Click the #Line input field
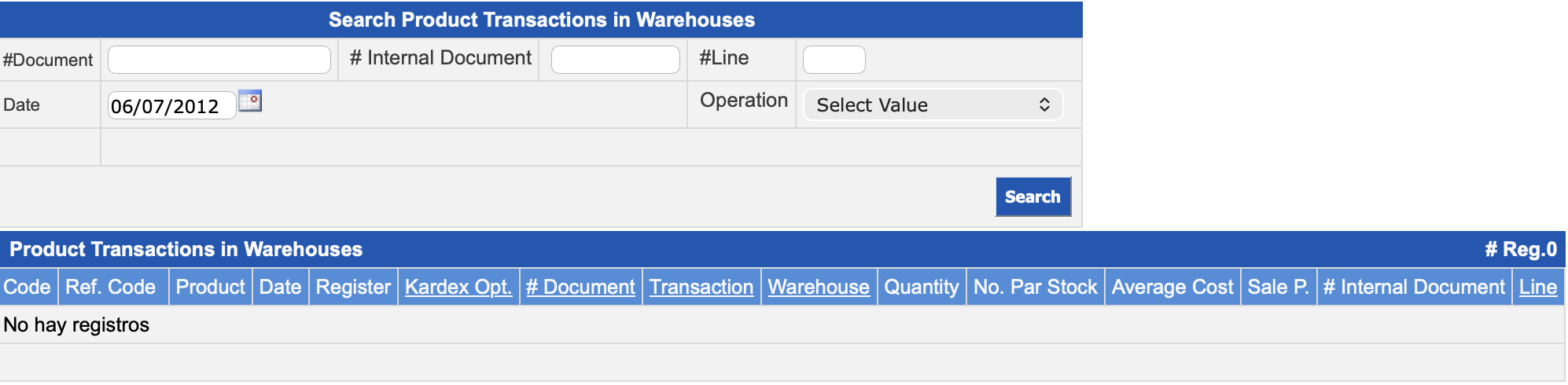This screenshot has width=1568, height=385. [x=834, y=60]
